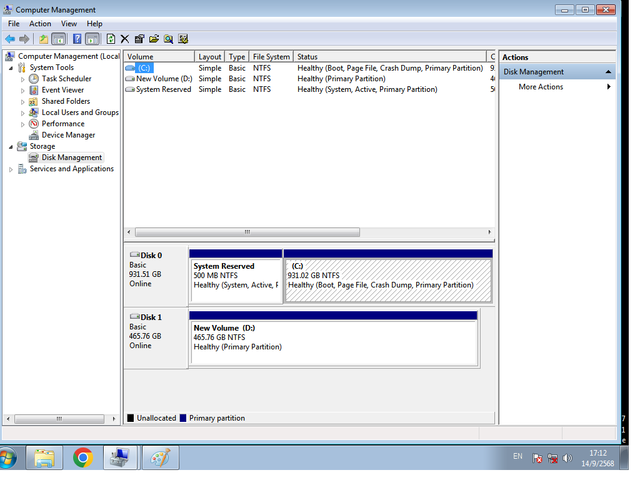Open Paint from the taskbar

tap(160, 458)
